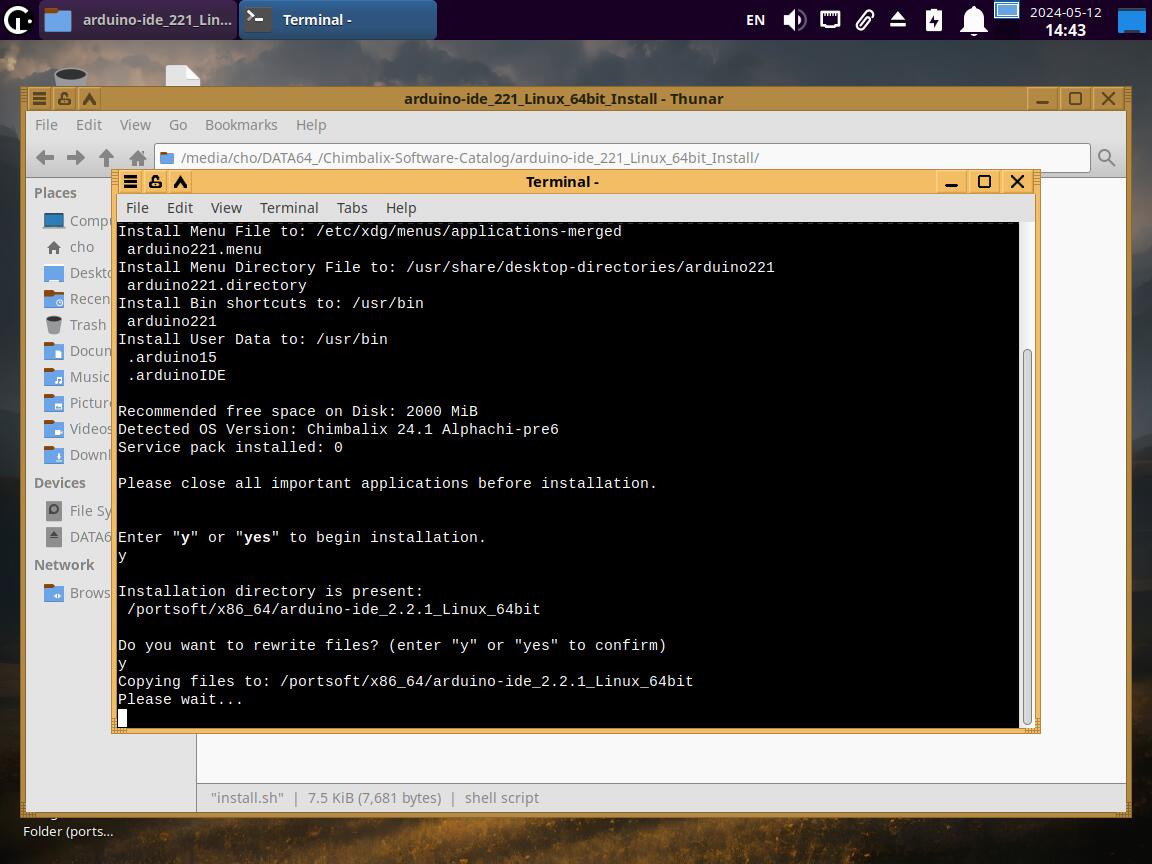This screenshot has height=864, width=1152.
Task: Open the Terminal menu in Terminal window
Action: click(x=289, y=208)
